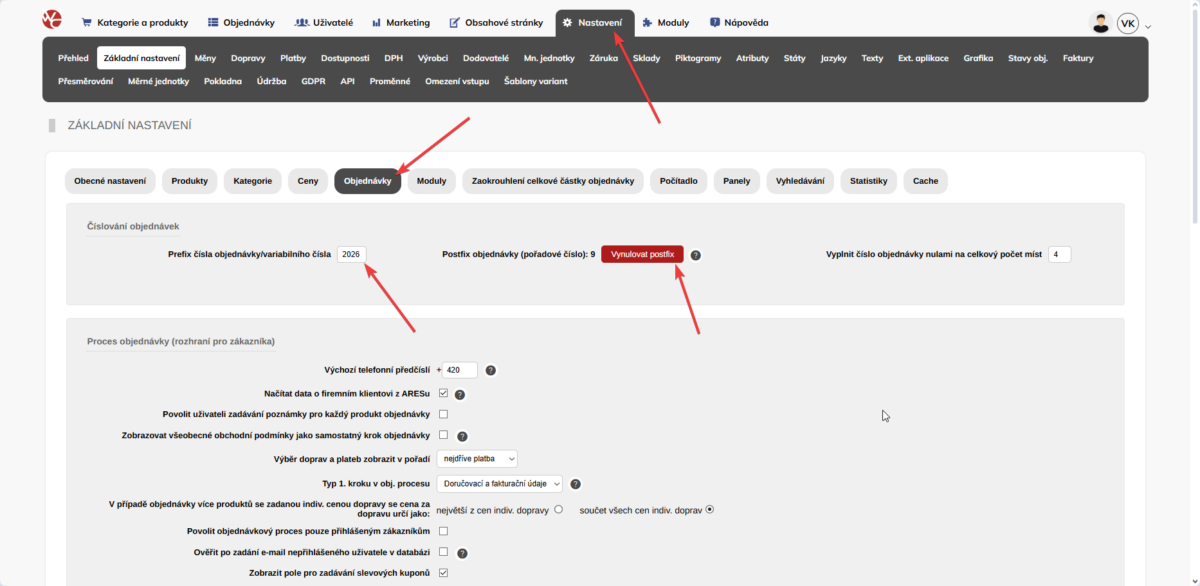
Task: Expand the chevron next to the VK avatar
Action: click(x=1148, y=25)
